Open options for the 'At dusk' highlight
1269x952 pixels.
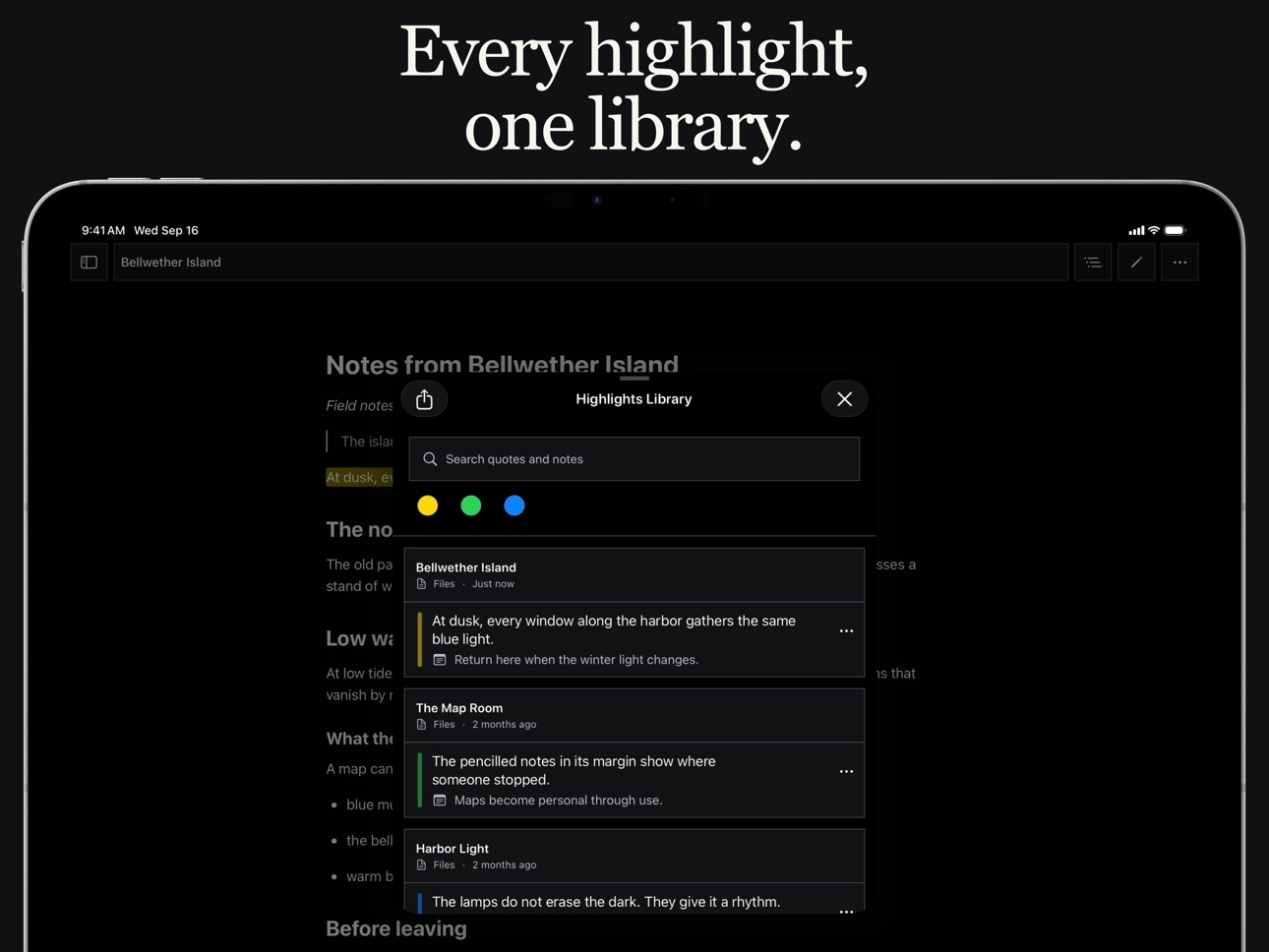point(846,631)
